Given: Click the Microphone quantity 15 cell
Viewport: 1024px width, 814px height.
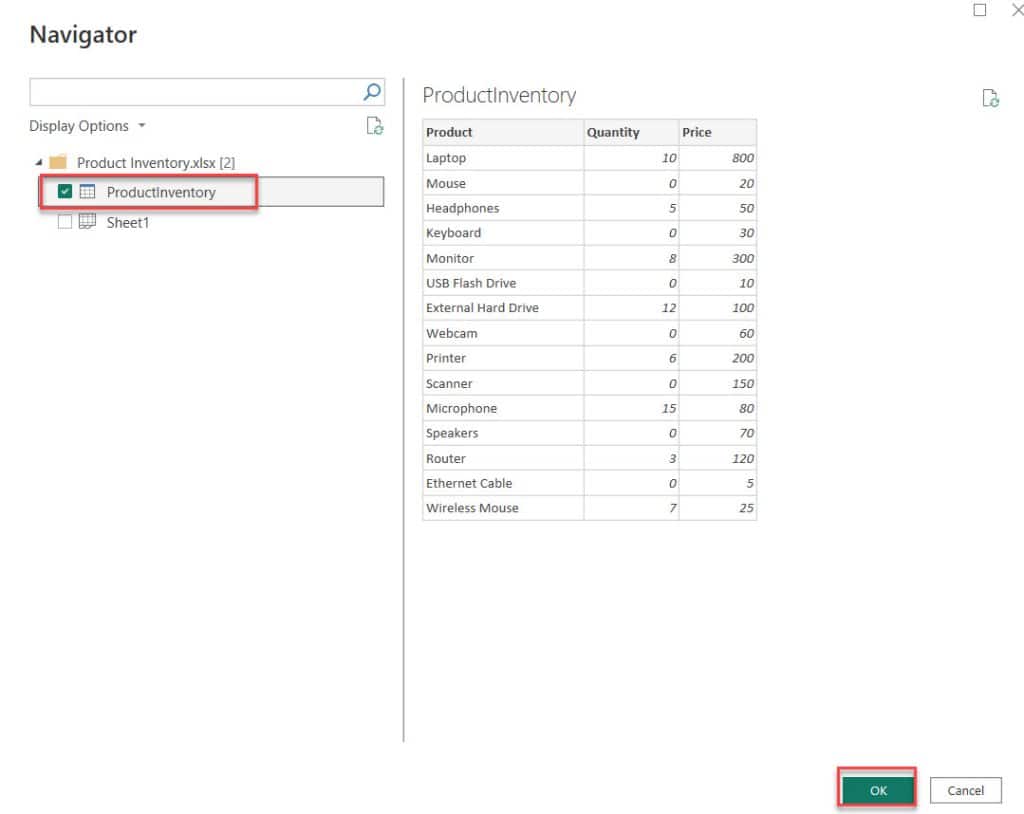Looking at the screenshot, I should click(x=631, y=408).
